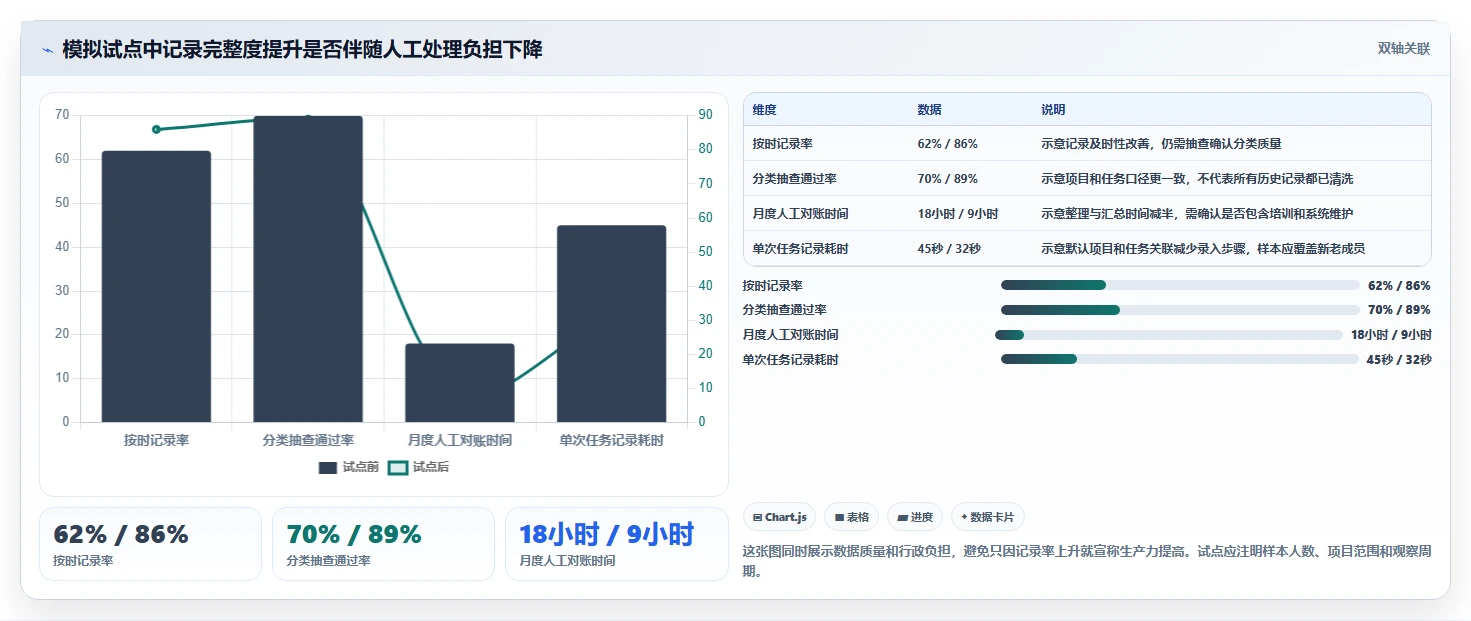Open the 18小时 / 9小时 stat card
1471x621 pixels.
pyautogui.click(x=617, y=544)
